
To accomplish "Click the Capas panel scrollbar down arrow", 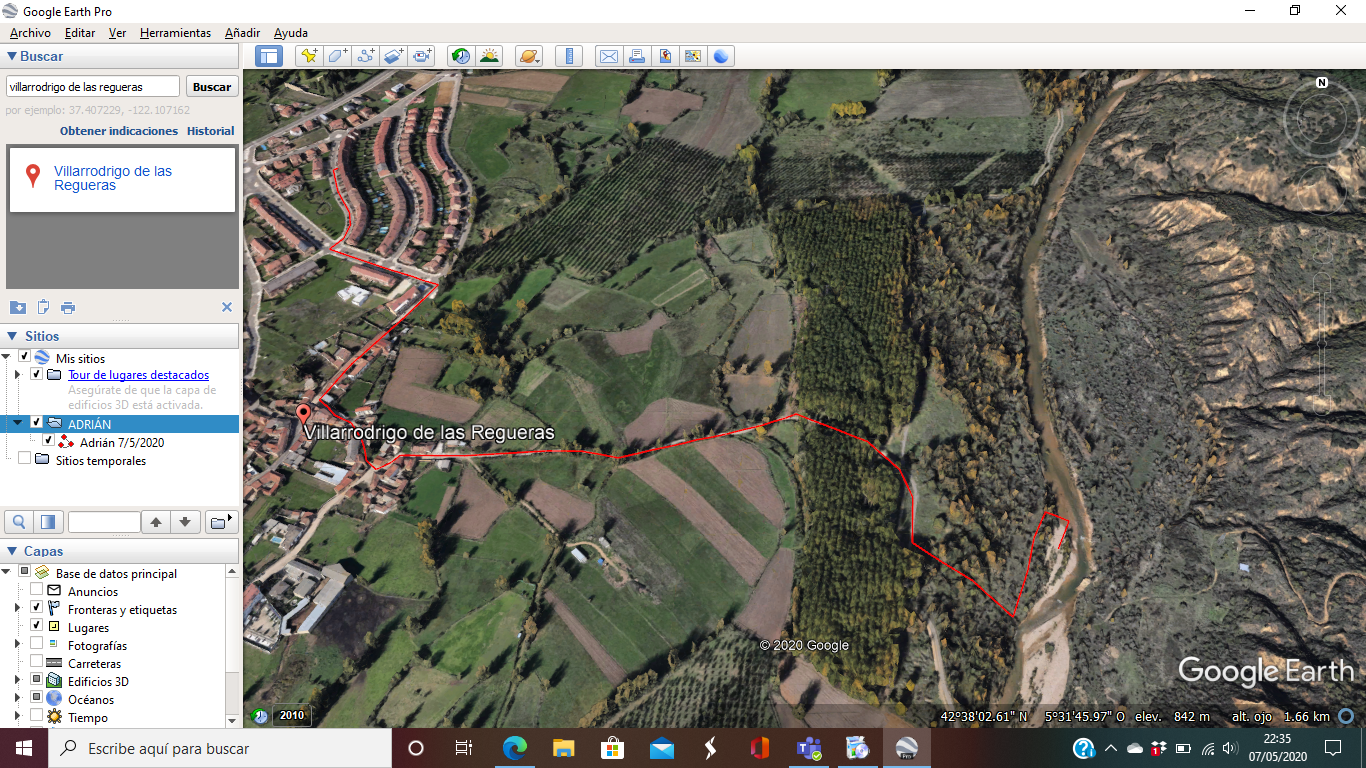I will tap(233, 720).
